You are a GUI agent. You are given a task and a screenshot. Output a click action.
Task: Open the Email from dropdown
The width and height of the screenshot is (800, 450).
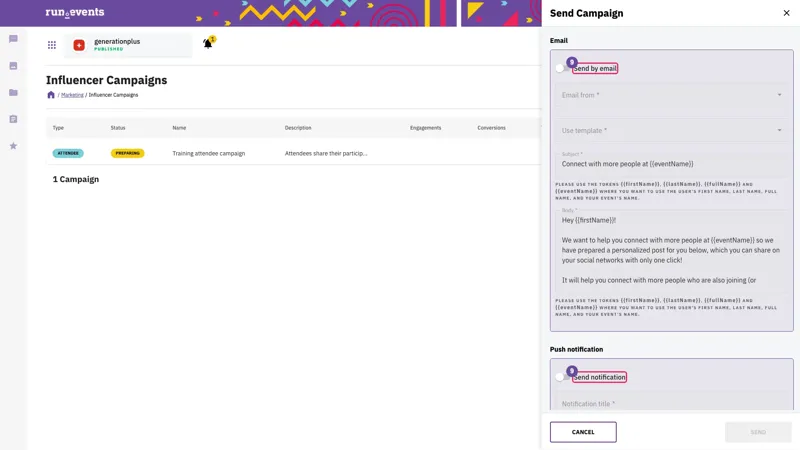pos(671,95)
